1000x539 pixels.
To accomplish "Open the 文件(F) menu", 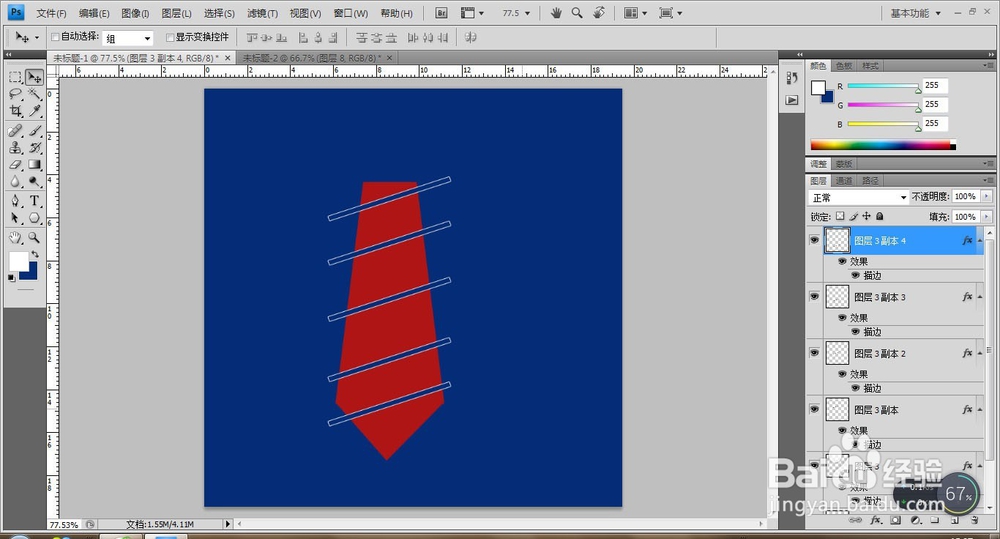I will coord(51,13).
